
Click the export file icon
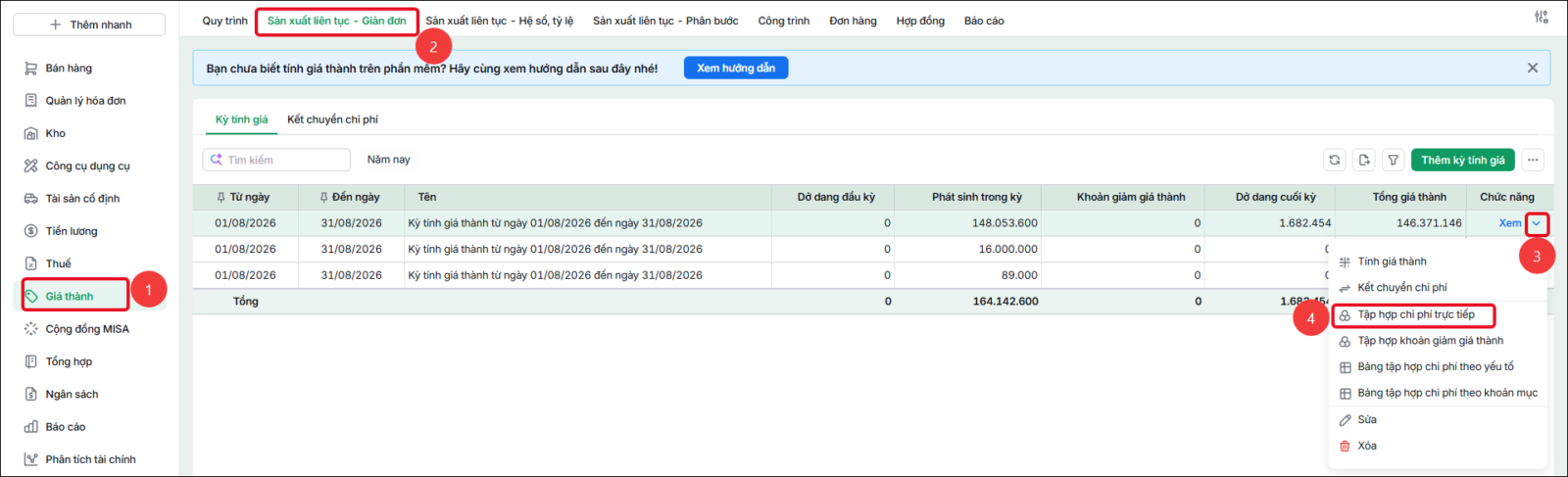pos(1363,160)
